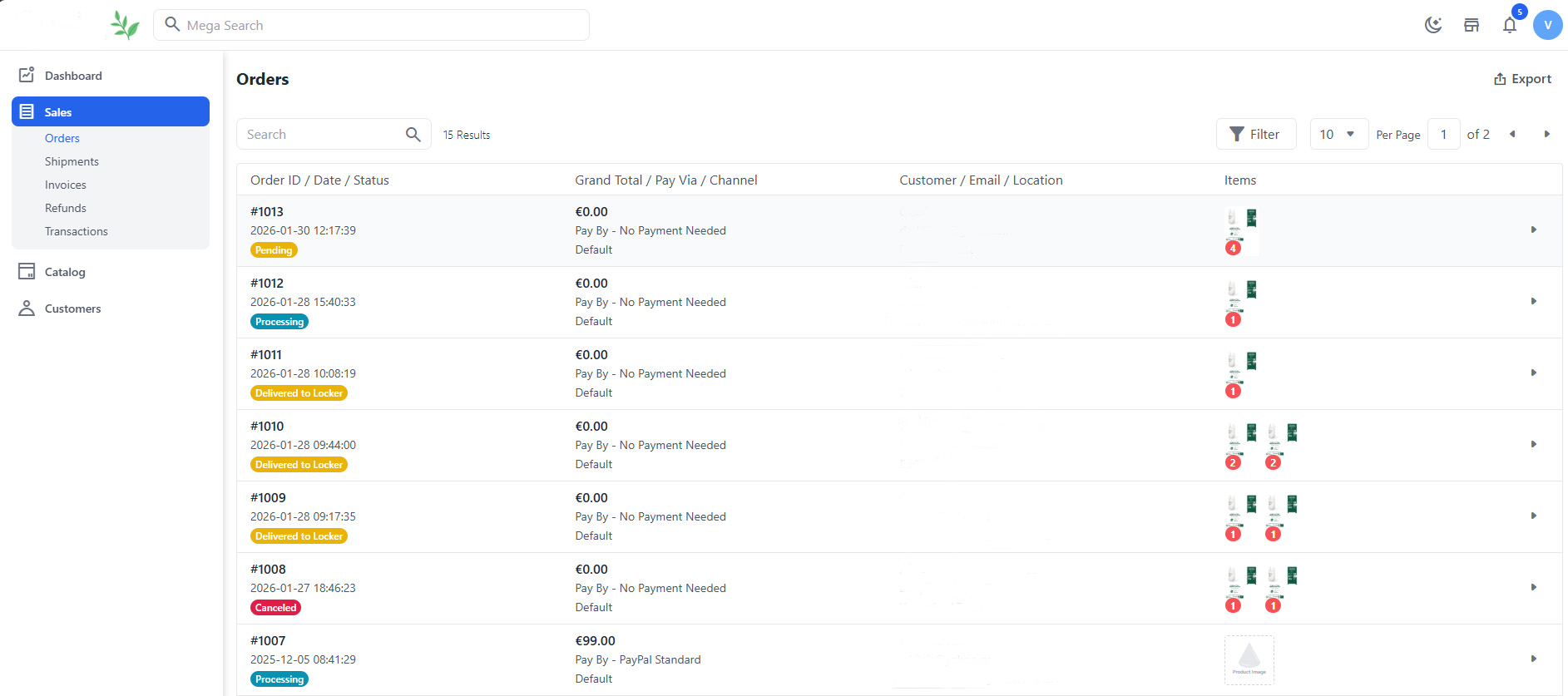Expand the per page dropdown
The height and width of the screenshot is (696, 1568).
click(x=1338, y=135)
